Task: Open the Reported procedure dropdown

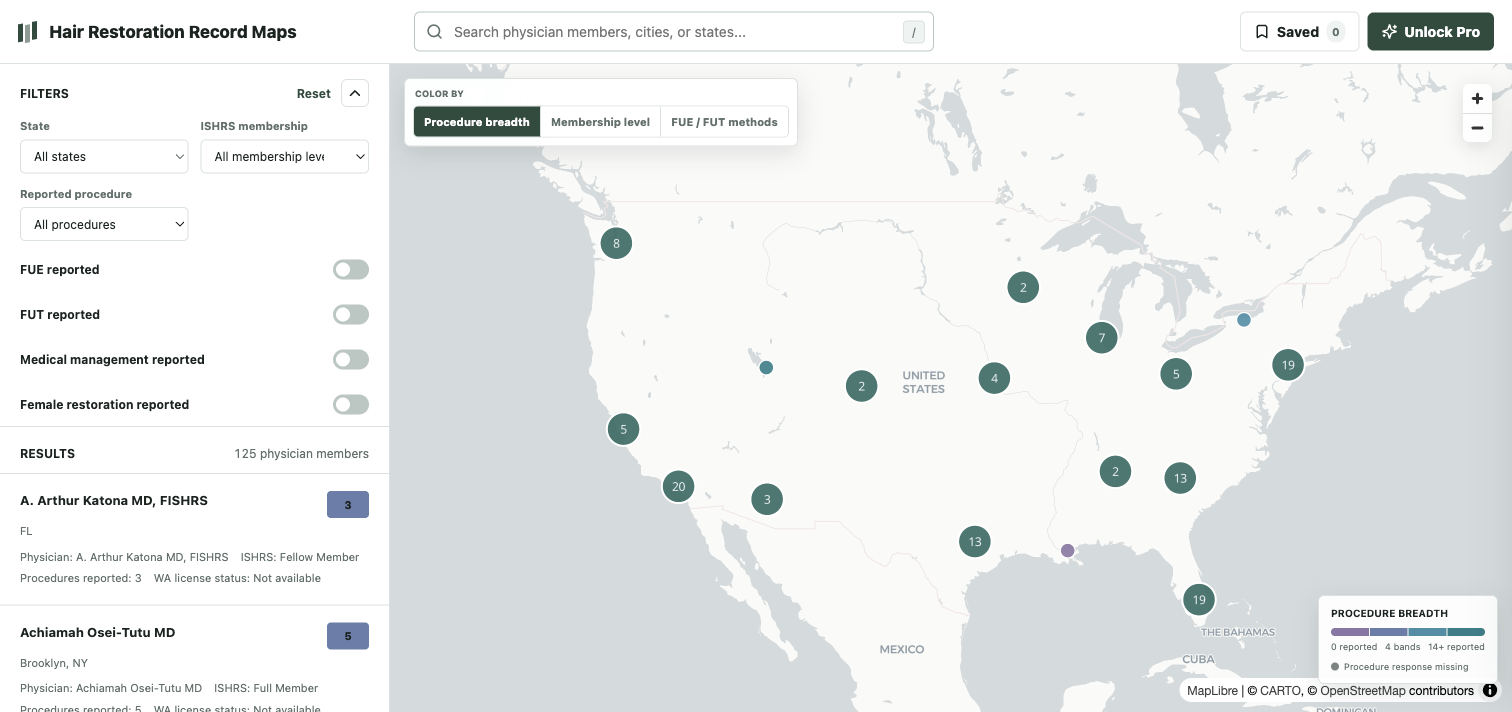Action: [x=104, y=224]
